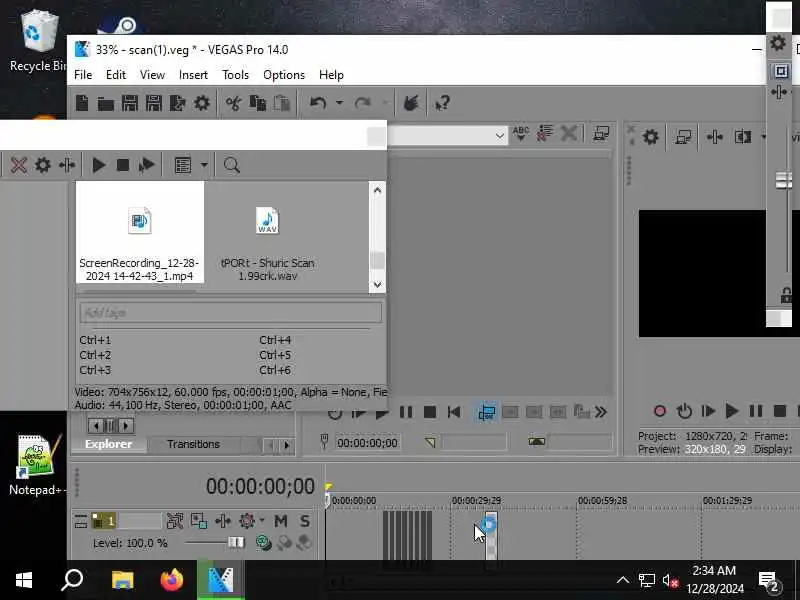The width and height of the screenshot is (800, 600).
Task: Open the File menu
Action: point(83,75)
